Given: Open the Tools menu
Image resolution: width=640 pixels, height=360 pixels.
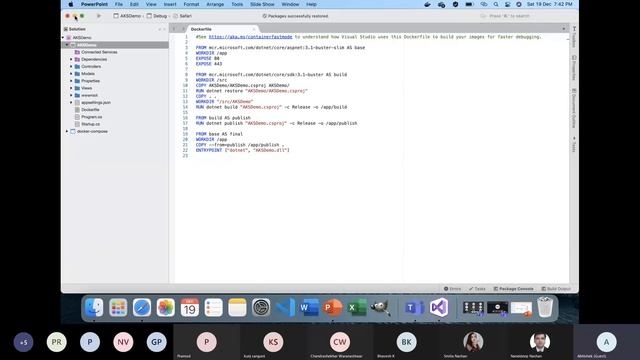Looking at the screenshot, I should click(237, 4).
